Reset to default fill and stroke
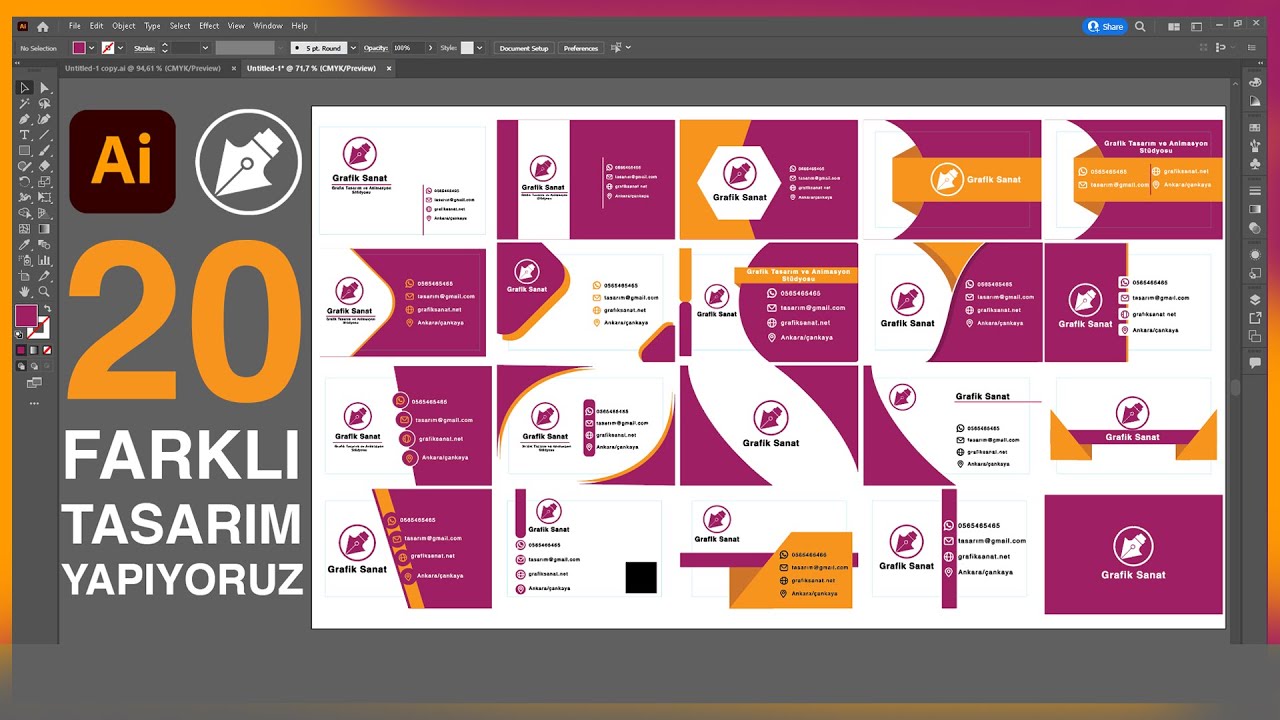 click(19, 337)
